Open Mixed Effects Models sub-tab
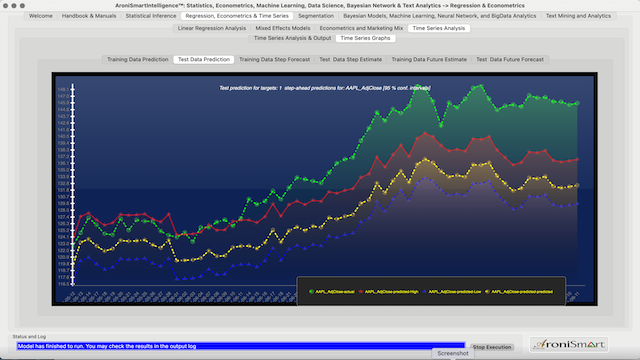The width and height of the screenshot is (640, 360). [x=283, y=28]
